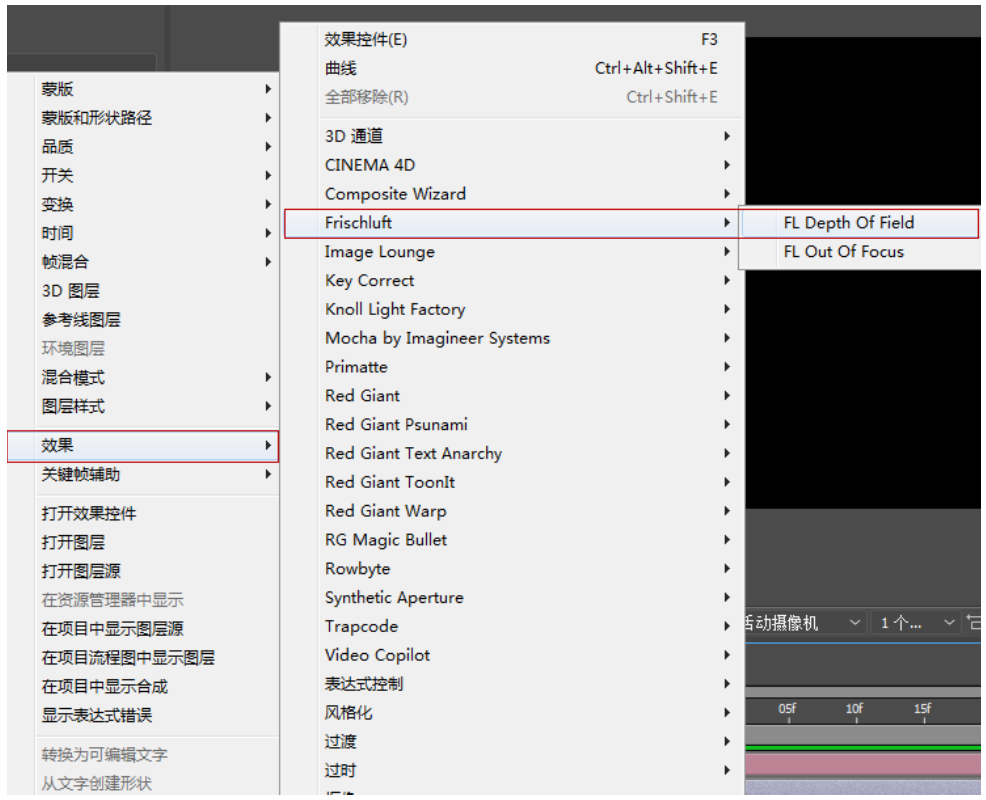Screen dimensions: 986x800
Task: Expand the Synthetic Aperture category
Action: coord(512,598)
